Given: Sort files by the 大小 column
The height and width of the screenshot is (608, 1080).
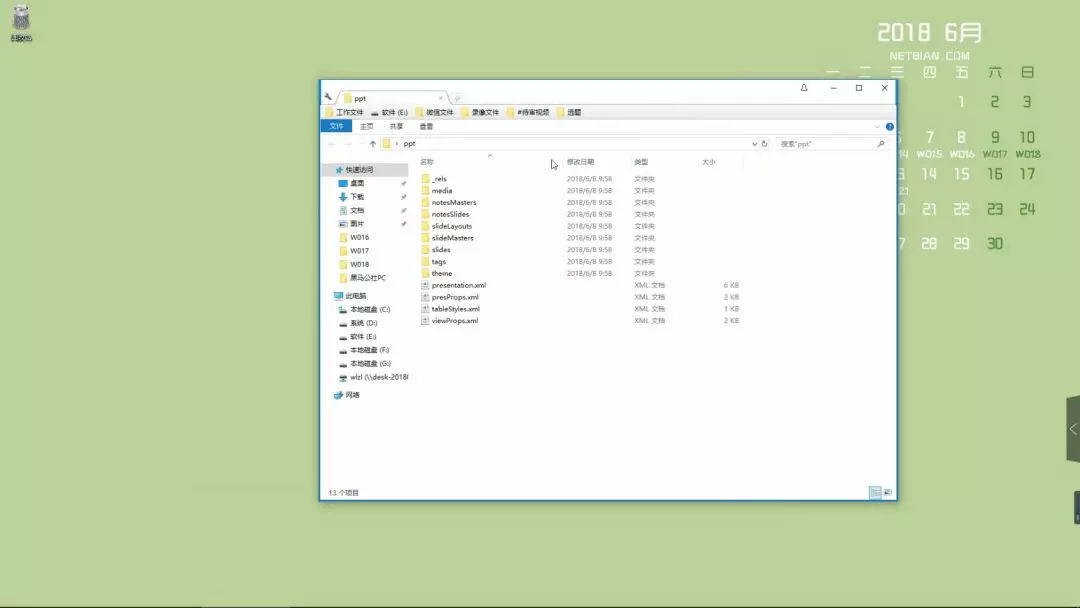Looking at the screenshot, I should click(x=709, y=163).
